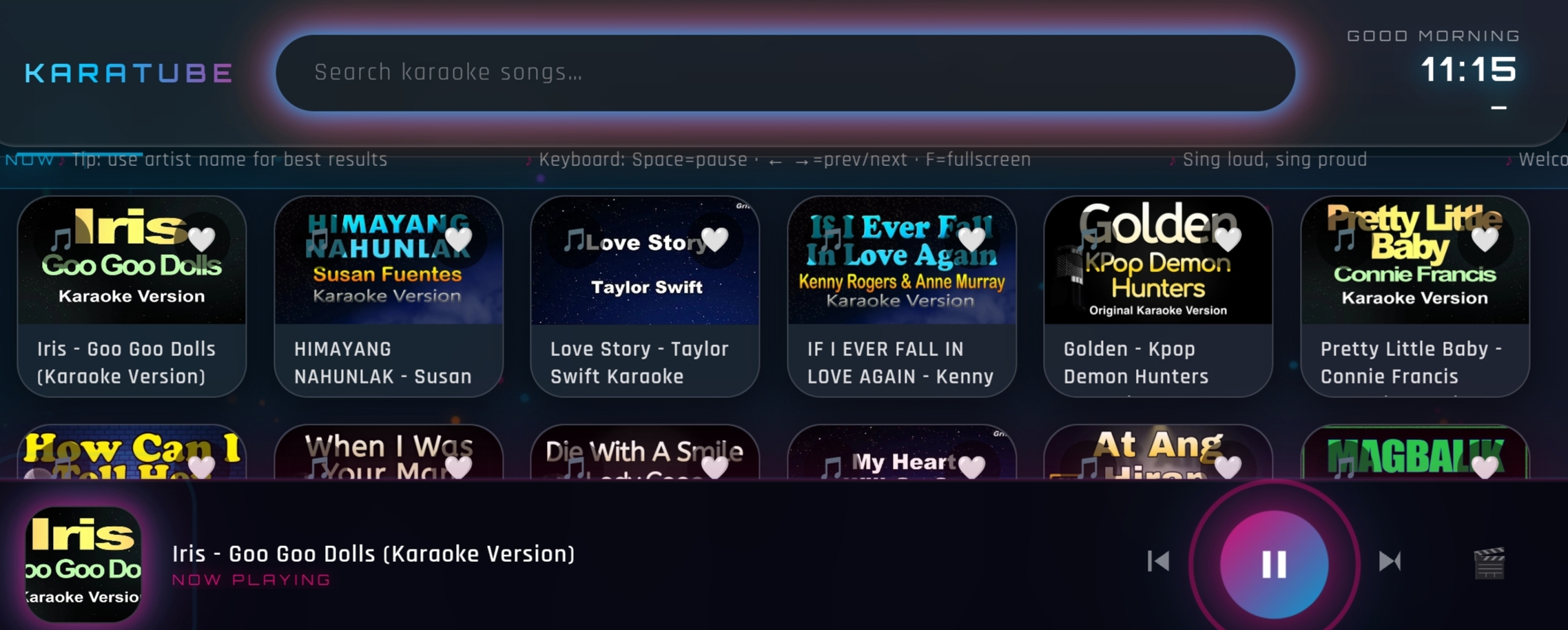Image resolution: width=1568 pixels, height=630 pixels.
Task: Favorite the At Ang Hirap card
Action: pos(1228,467)
